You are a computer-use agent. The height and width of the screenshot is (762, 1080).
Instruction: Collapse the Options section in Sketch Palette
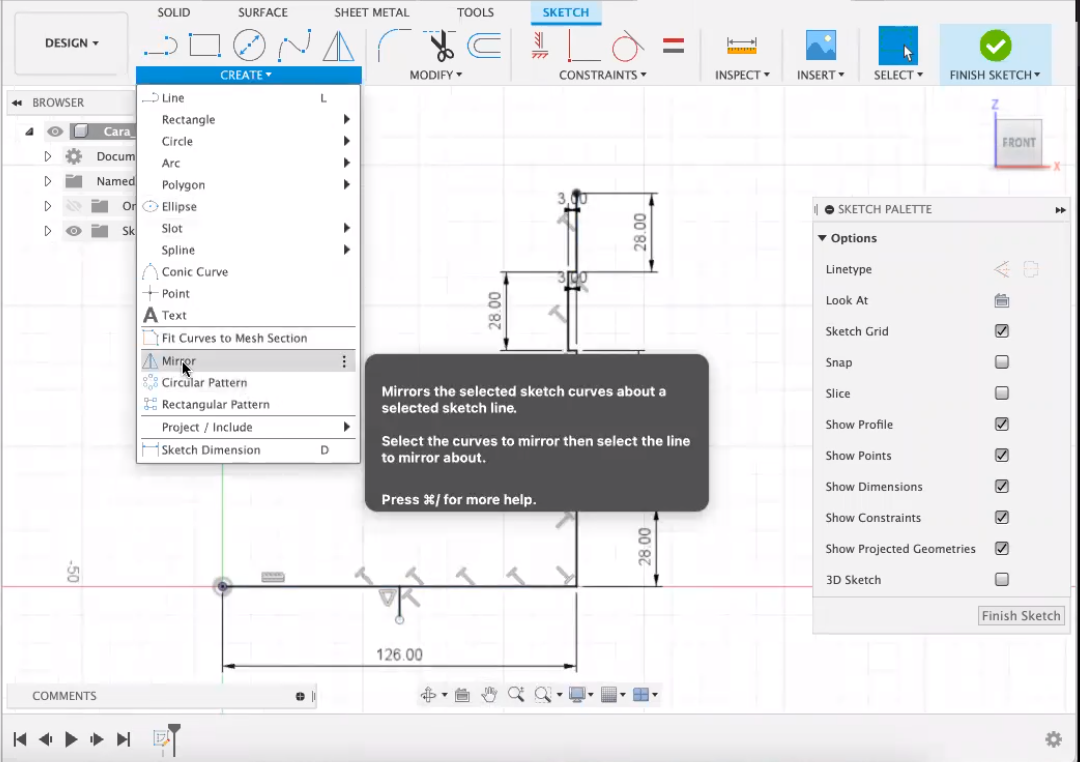(x=822, y=238)
